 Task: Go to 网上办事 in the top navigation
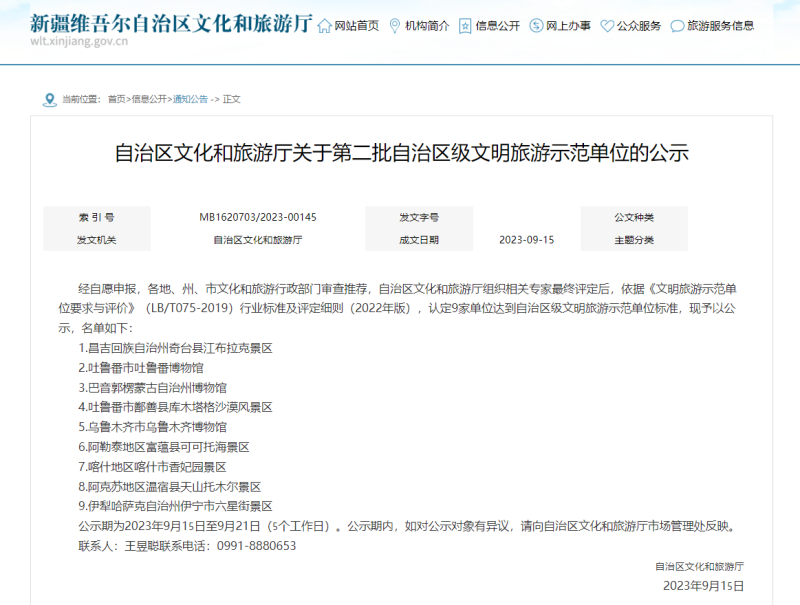pyautogui.click(x=569, y=25)
